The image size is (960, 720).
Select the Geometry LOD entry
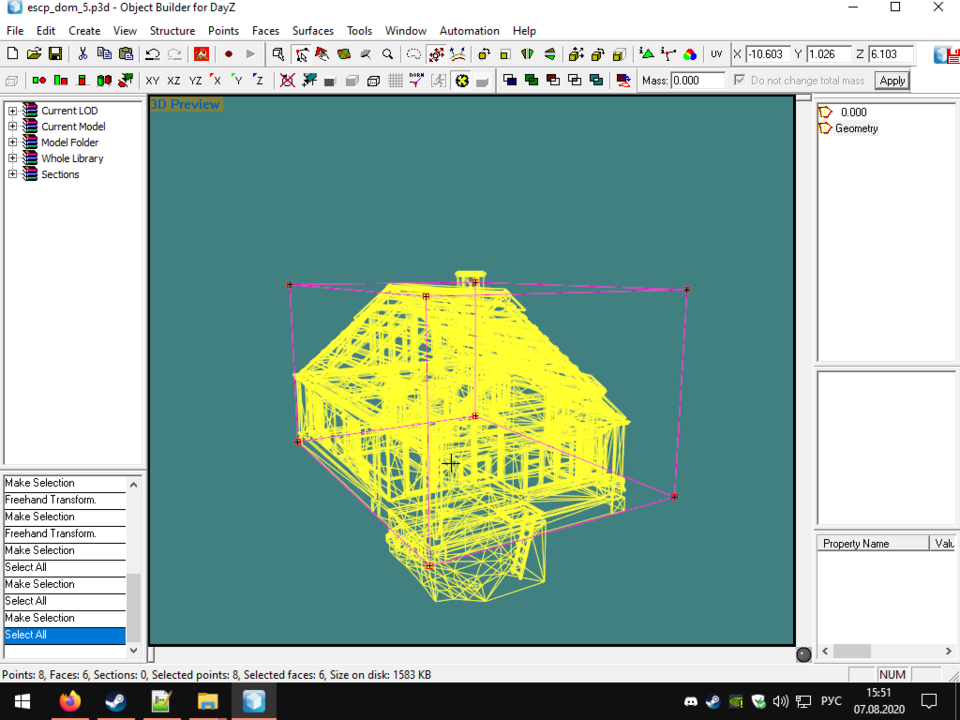857,129
